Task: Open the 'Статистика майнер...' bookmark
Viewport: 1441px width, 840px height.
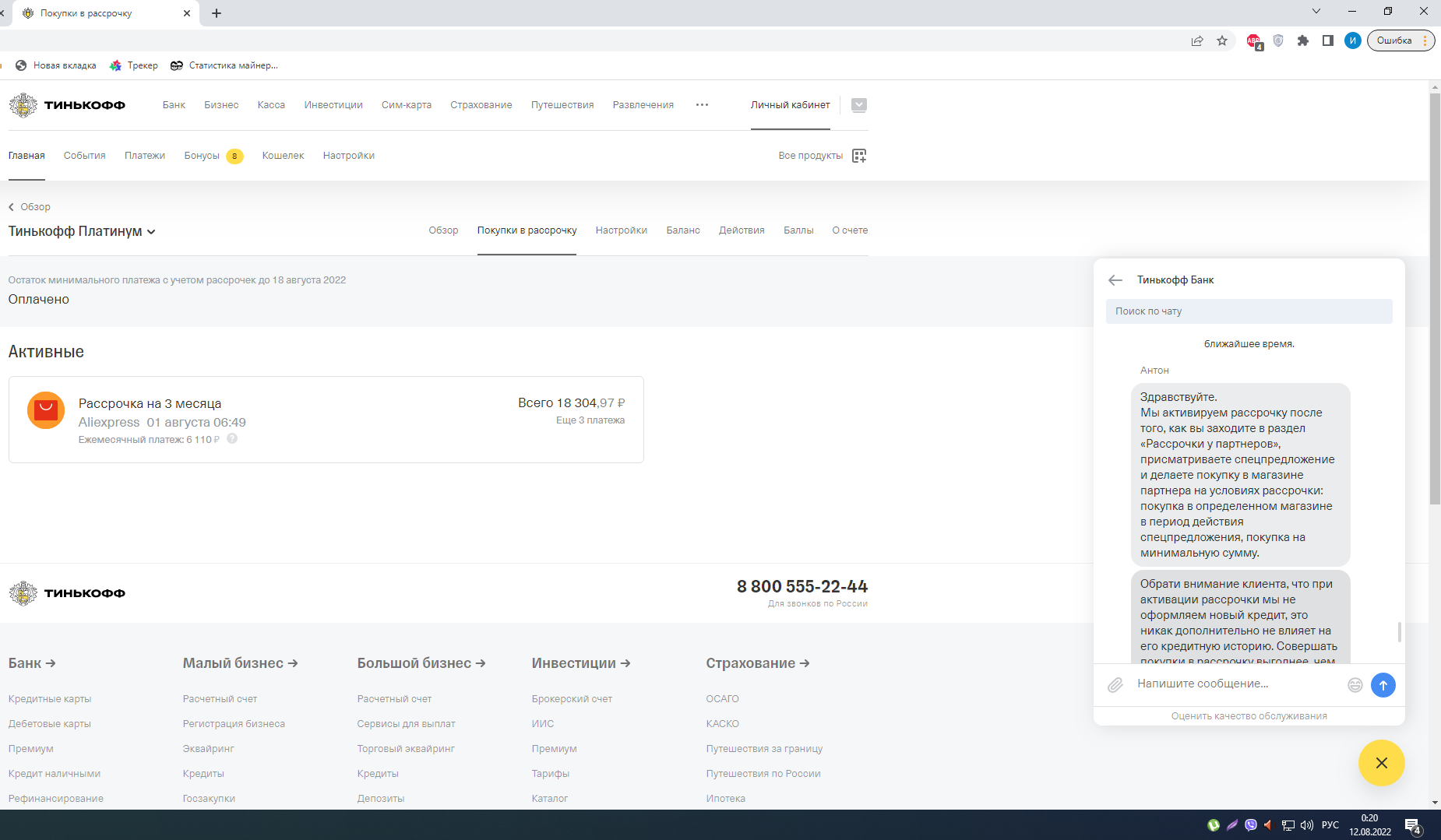Action: tap(224, 65)
